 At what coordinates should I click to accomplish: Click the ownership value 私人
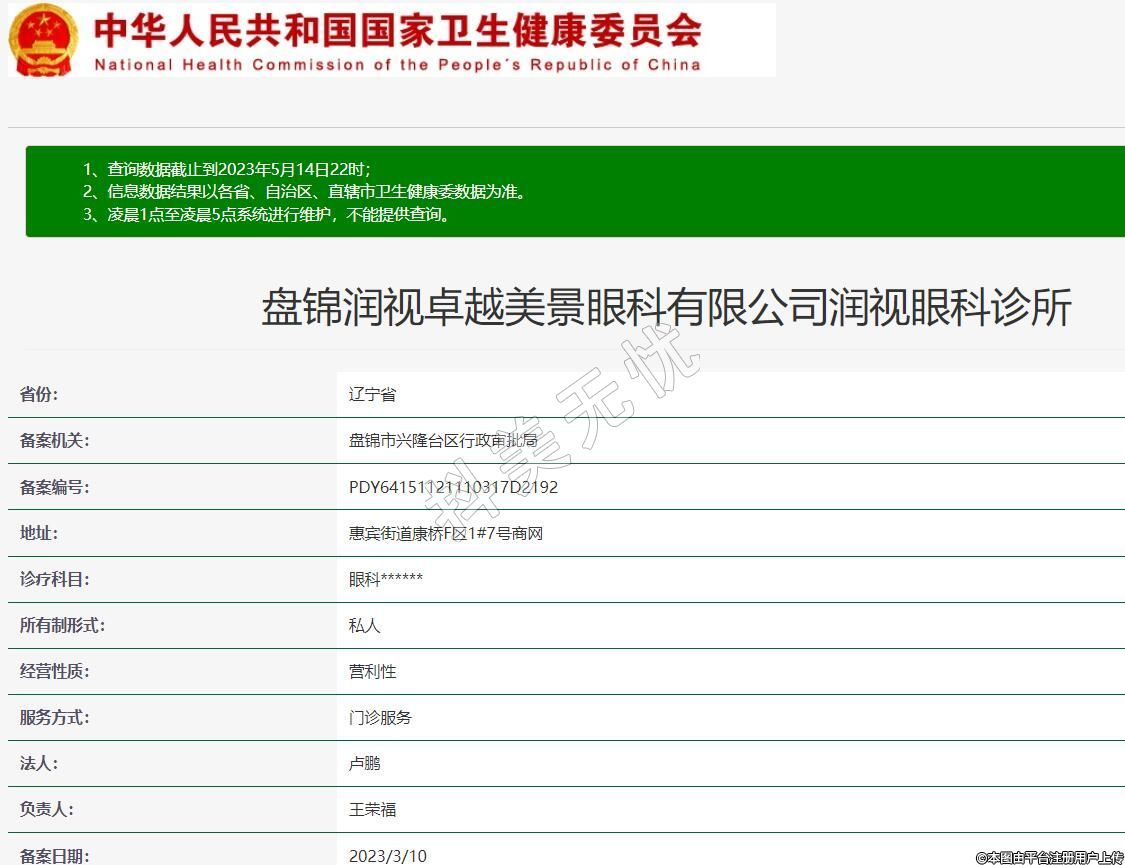(x=364, y=626)
